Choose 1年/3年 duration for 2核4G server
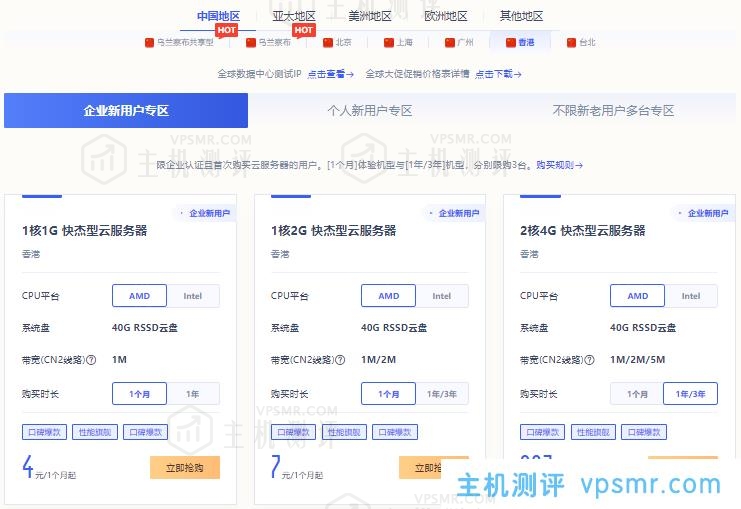Image resolution: width=741 pixels, height=509 pixels. pyautogui.click(x=690, y=394)
